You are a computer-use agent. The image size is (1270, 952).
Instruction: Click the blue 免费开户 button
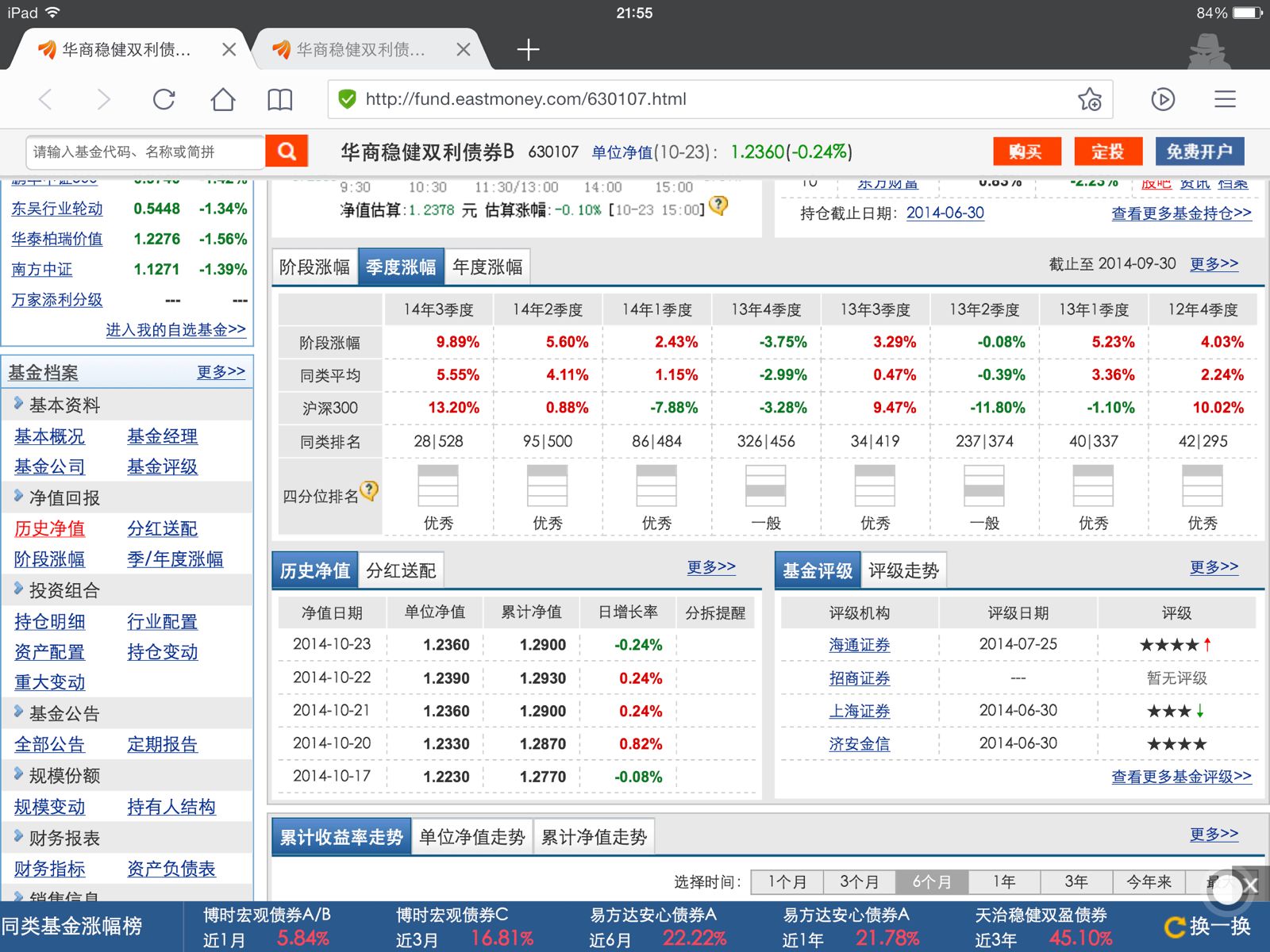1199,152
